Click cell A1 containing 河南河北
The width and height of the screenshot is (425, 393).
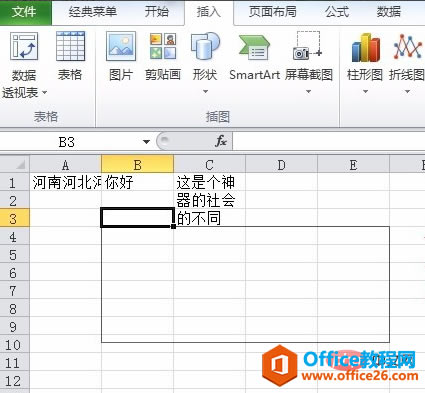coord(65,182)
